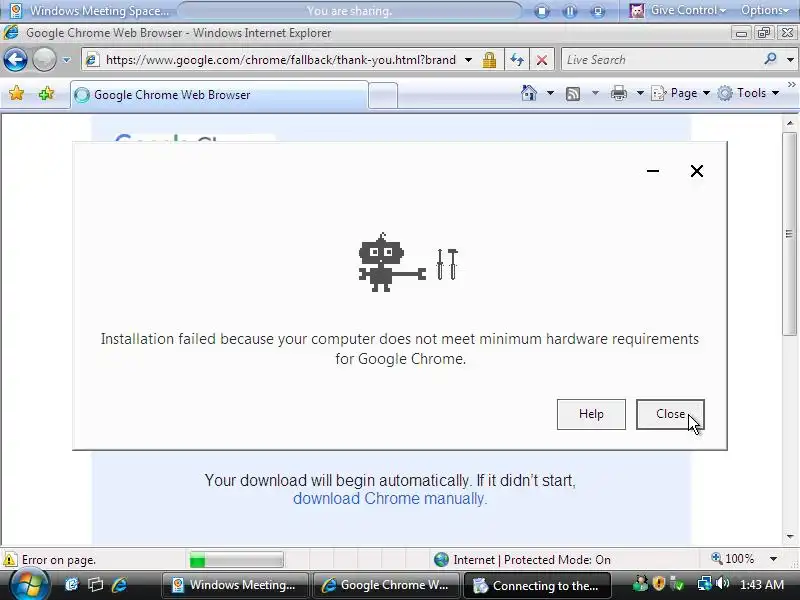Image resolution: width=800 pixels, height=600 pixels.
Task: Click the red Stop loading icon
Action: coord(542,60)
